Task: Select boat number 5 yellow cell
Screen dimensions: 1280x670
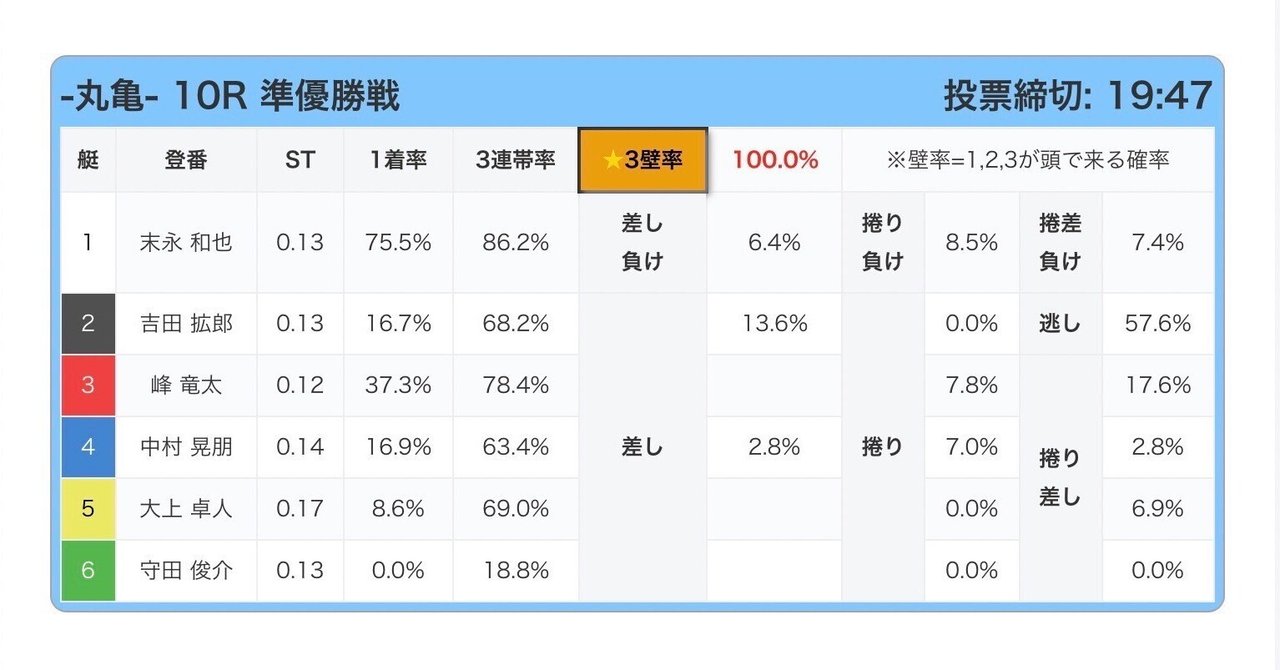Action: tap(88, 509)
